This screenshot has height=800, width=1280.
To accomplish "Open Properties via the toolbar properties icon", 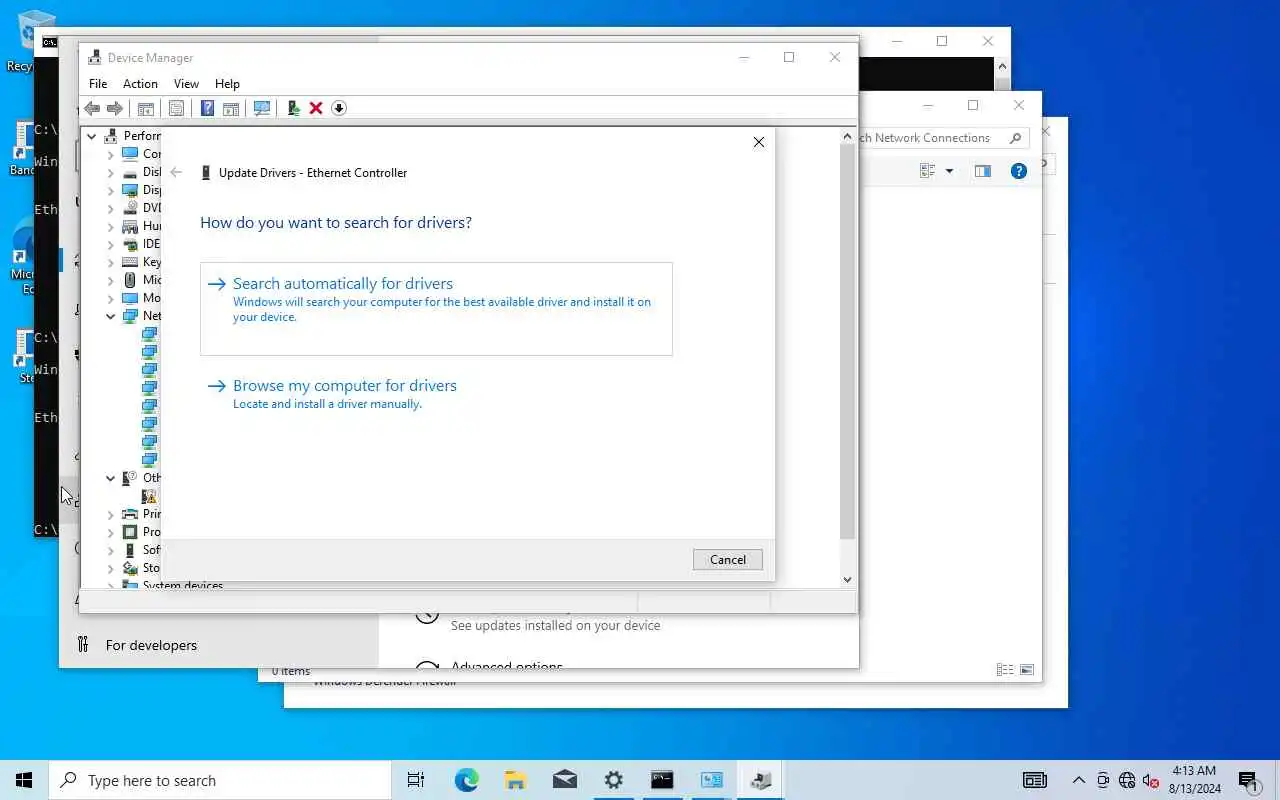I will (176, 108).
